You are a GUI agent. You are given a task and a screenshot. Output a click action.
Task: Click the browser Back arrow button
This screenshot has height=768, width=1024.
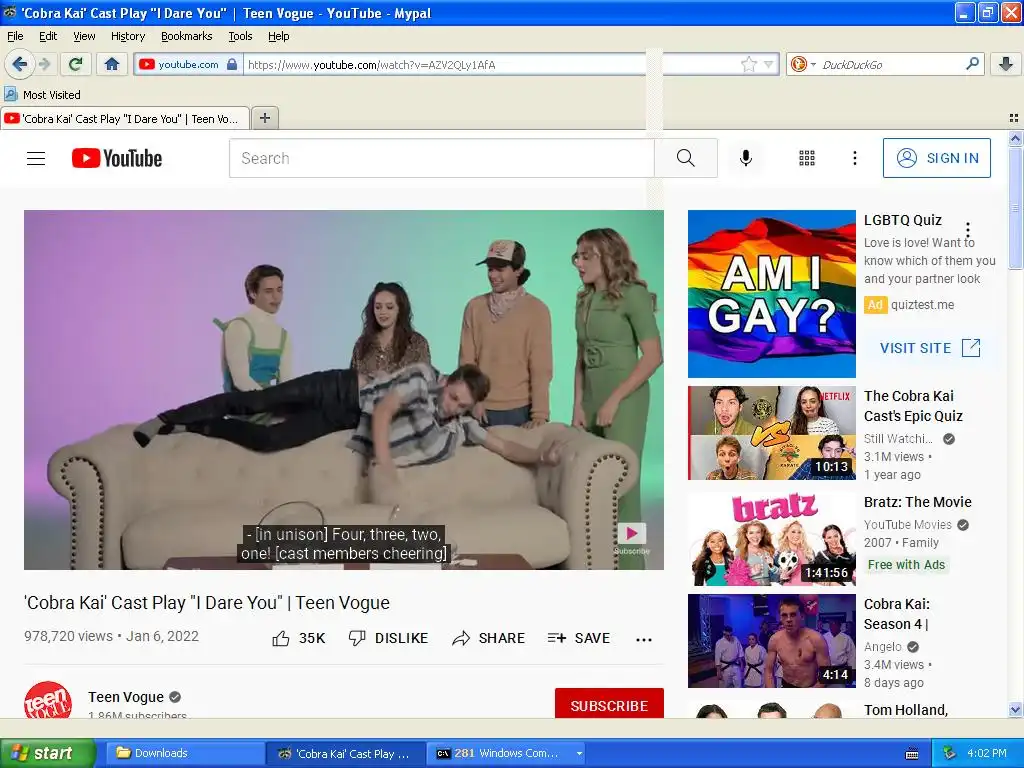(19, 64)
